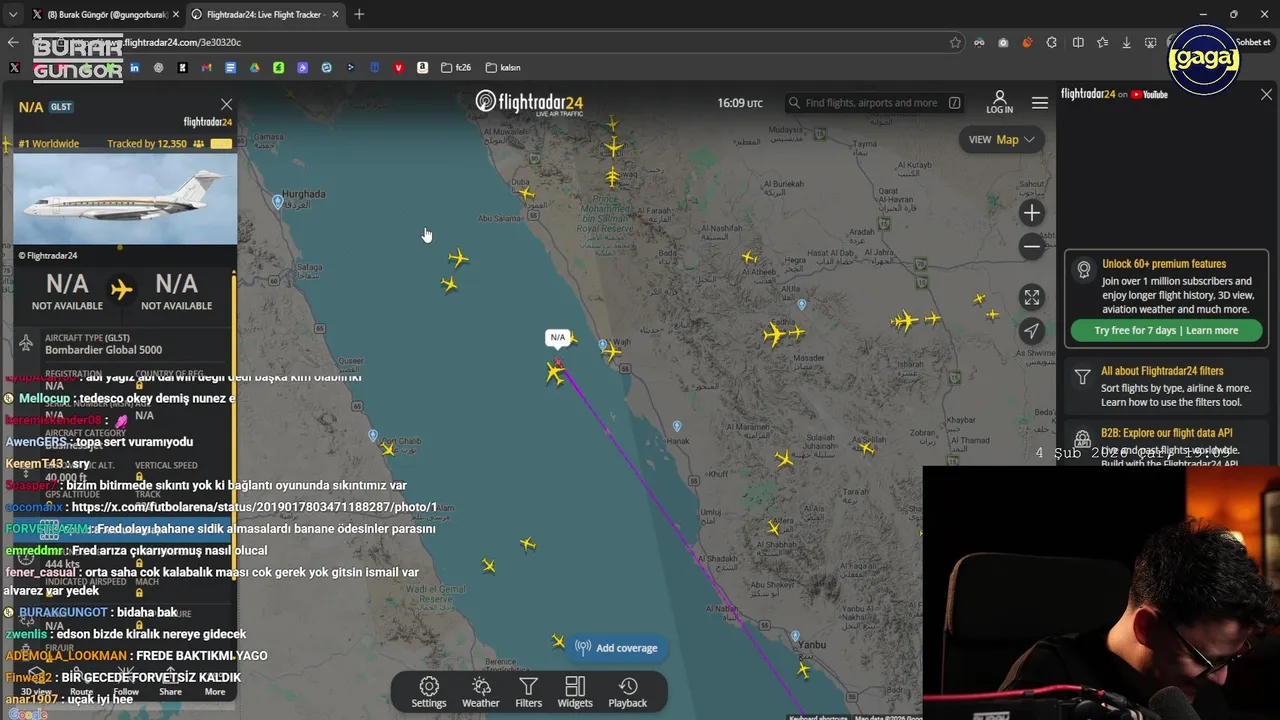The height and width of the screenshot is (720, 1280).
Task: Open the B2B: Explore our flight data API link
Action: 1166,433
